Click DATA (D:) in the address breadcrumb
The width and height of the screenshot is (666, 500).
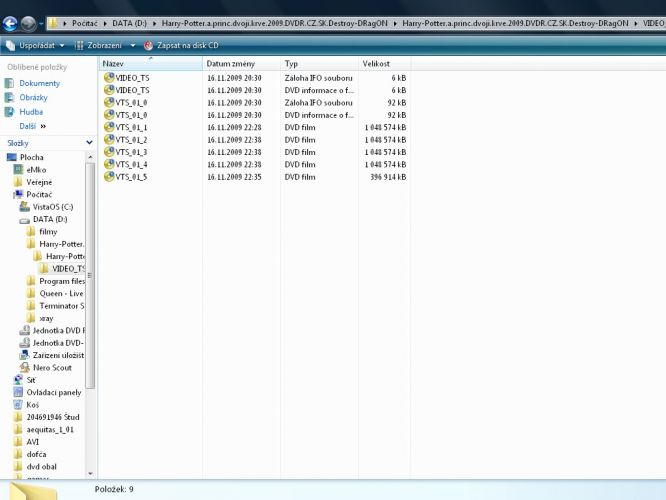129,23
